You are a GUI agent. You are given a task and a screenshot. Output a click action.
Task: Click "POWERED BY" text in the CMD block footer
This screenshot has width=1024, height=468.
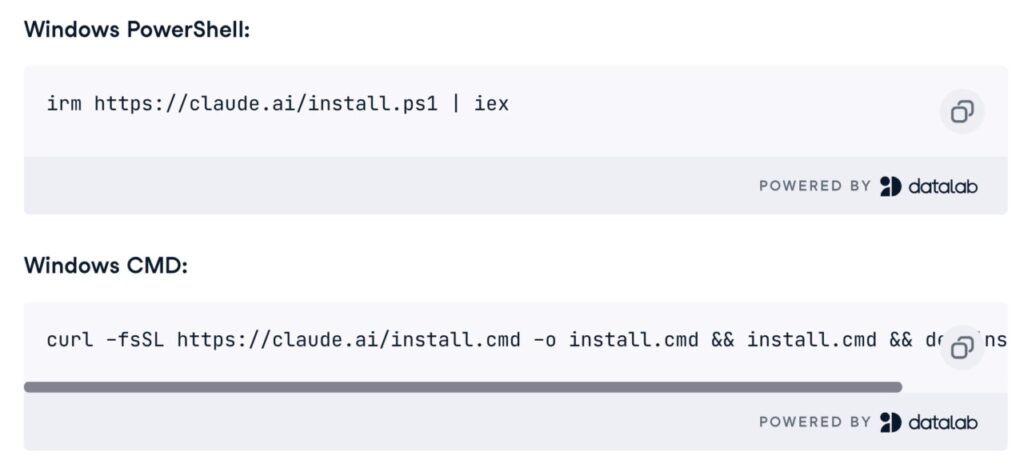814,422
